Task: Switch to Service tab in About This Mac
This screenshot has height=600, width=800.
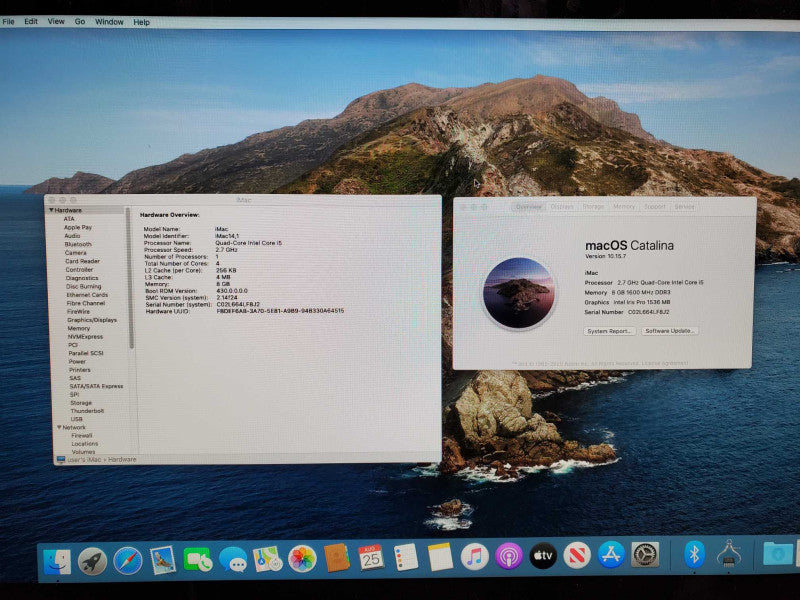Action: pyautogui.click(x=684, y=207)
